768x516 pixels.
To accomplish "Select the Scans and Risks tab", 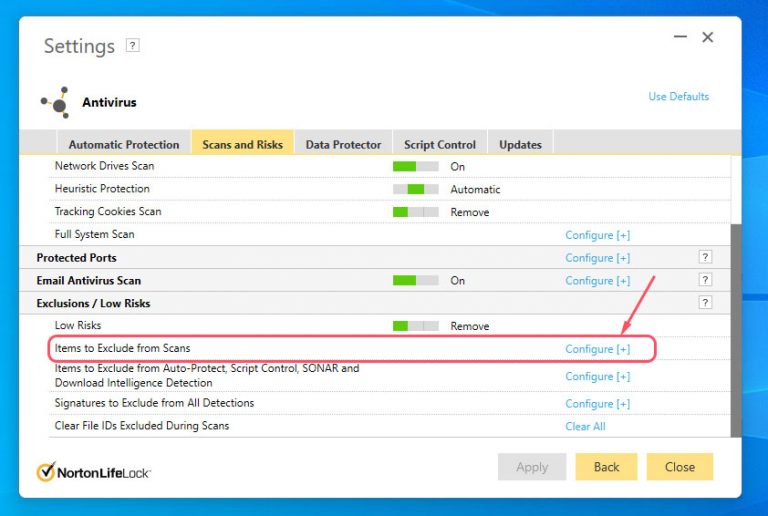I will (242, 144).
